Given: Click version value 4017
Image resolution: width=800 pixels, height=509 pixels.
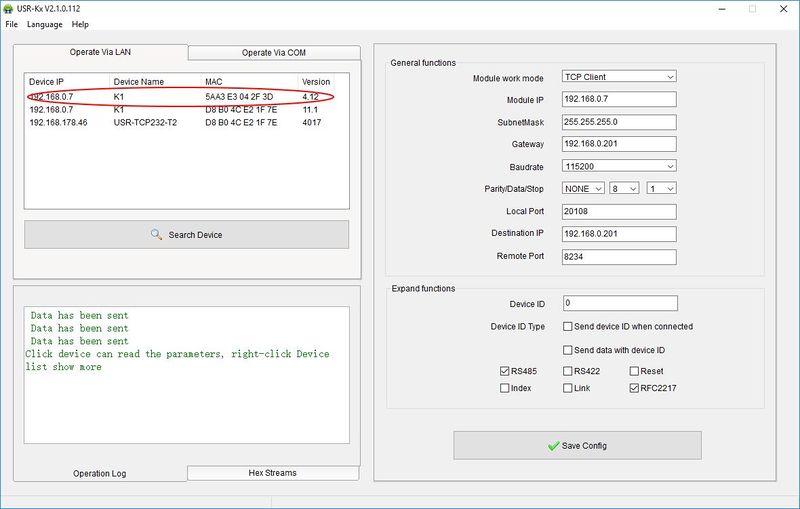Looking at the screenshot, I should (312, 122).
